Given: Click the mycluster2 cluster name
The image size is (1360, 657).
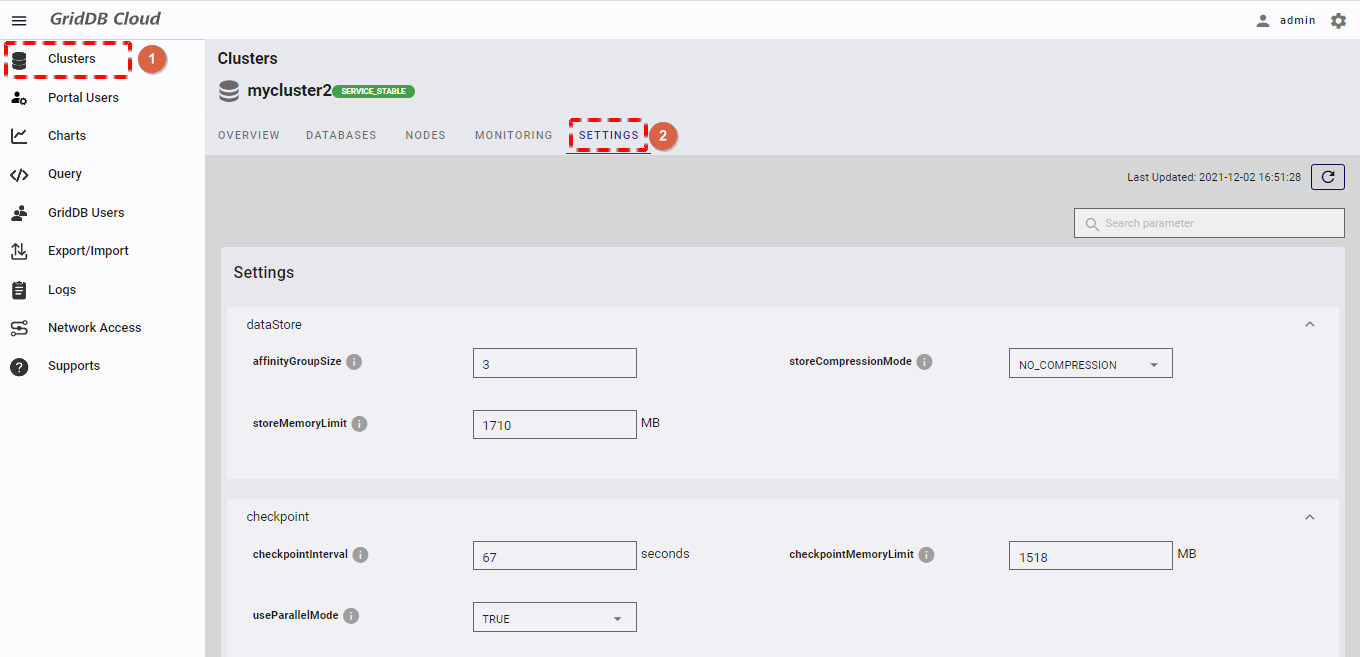Looking at the screenshot, I should click(289, 91).
